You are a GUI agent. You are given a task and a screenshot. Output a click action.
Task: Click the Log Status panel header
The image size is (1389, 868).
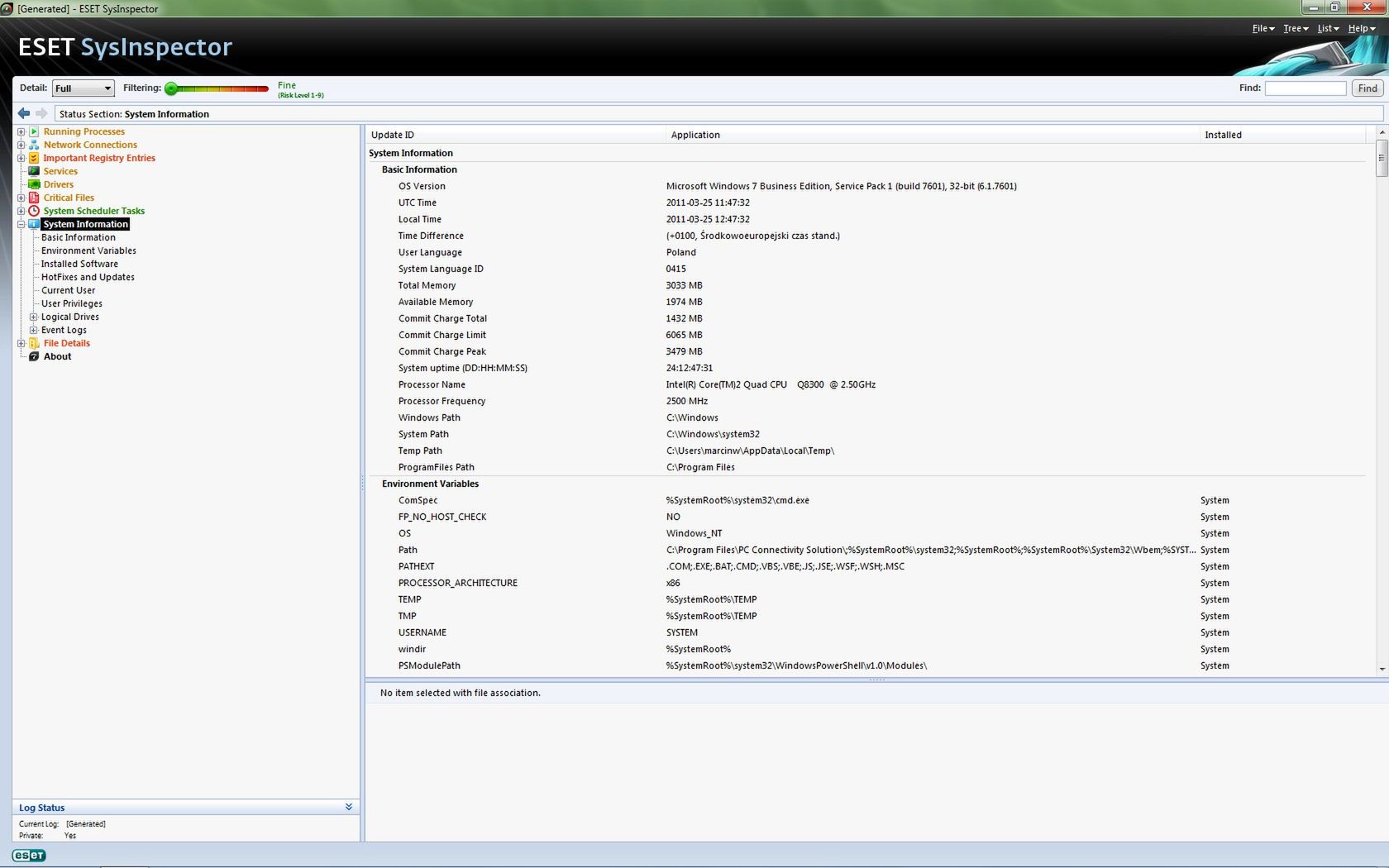pyautogui.click(x=186, y=808)
